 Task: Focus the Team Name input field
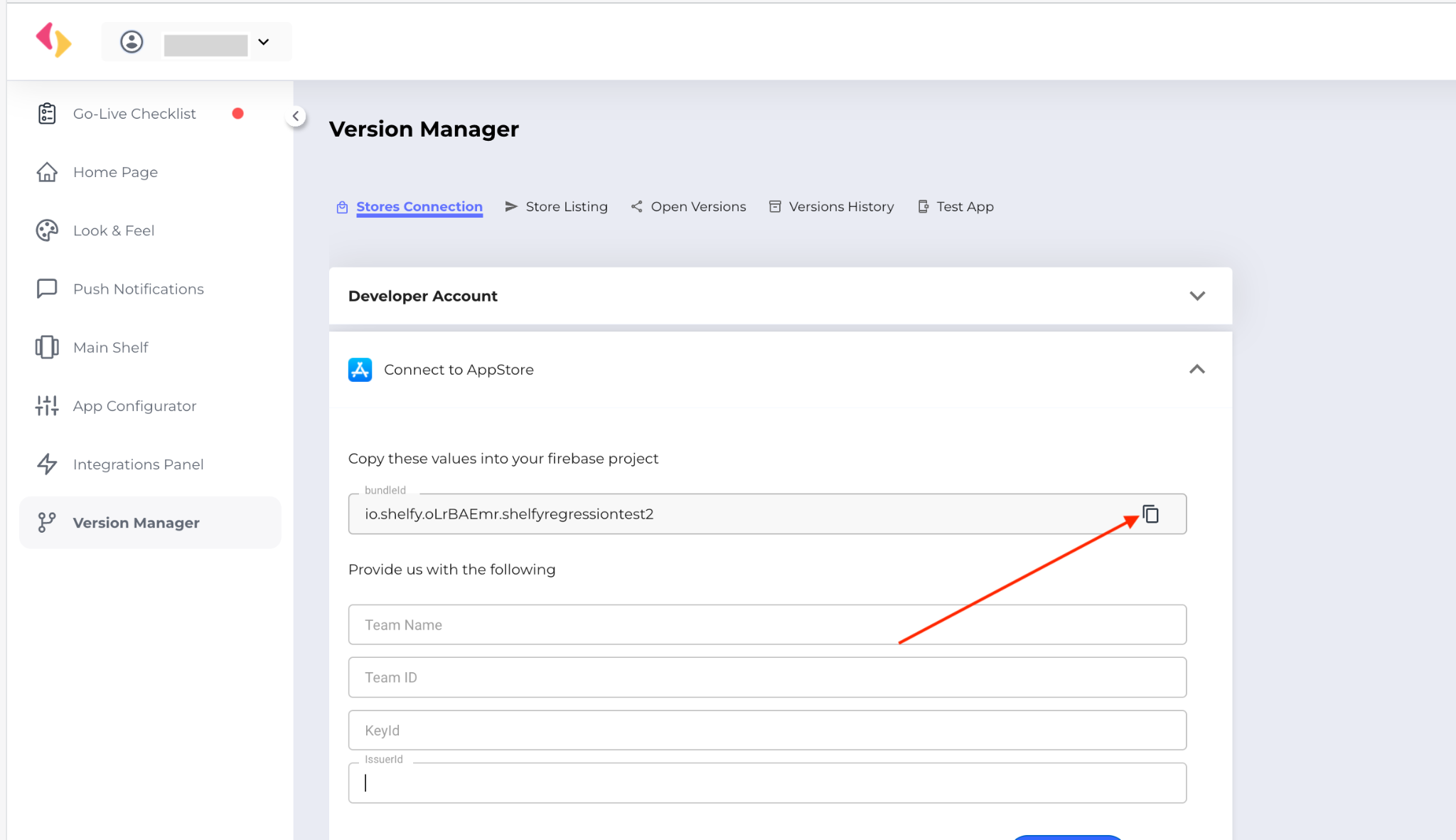click(x=766, y=624)
